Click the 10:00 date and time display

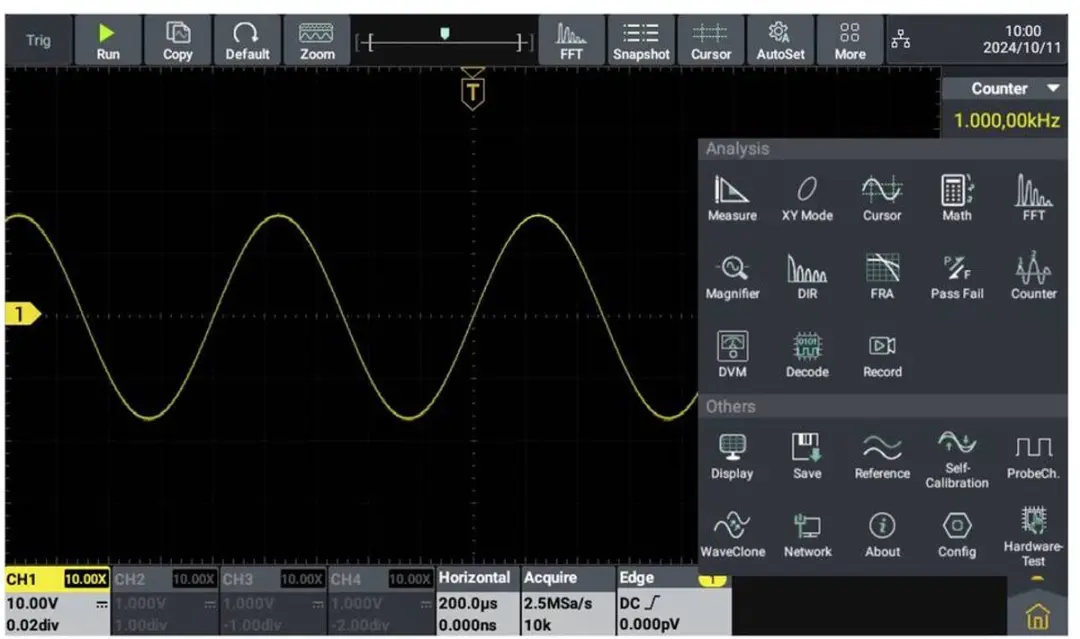[x=1022, y=39]
